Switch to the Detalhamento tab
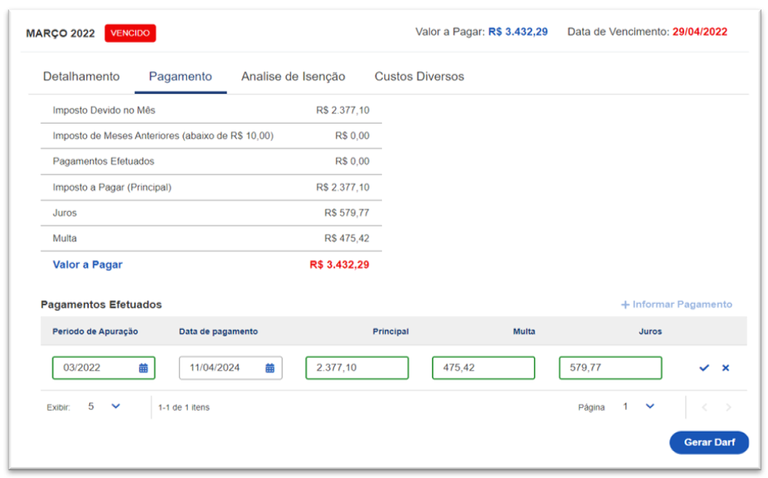The image size is (768, 478). pyautogui.click(x=81, y=76)
